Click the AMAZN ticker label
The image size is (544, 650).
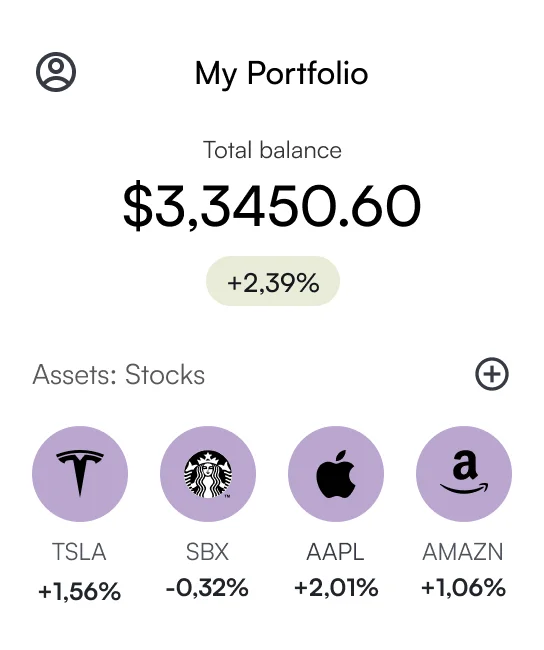click(463, 552)
